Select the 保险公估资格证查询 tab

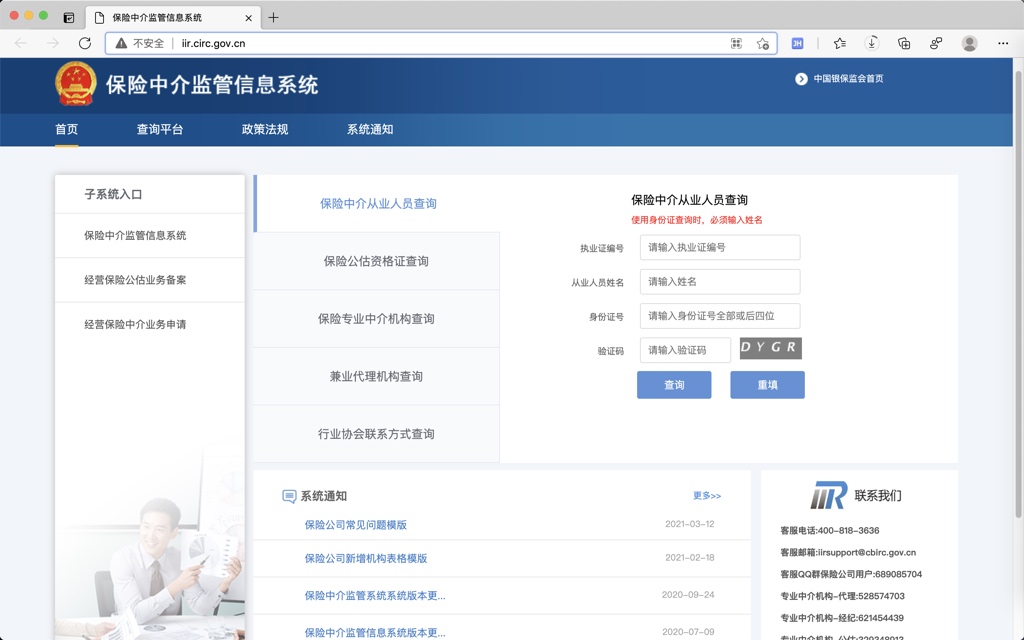click(376, 261)
